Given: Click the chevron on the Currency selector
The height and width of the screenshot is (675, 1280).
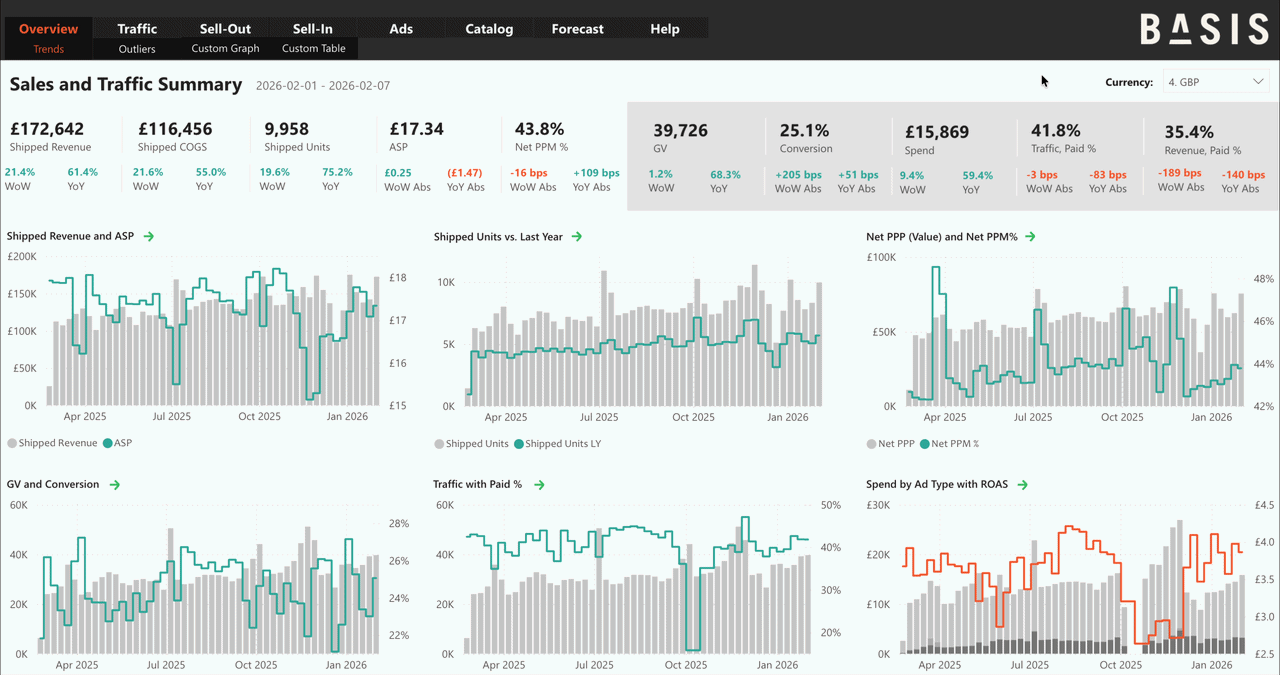Looking at the screenshot, I should tap(1261, 82).
